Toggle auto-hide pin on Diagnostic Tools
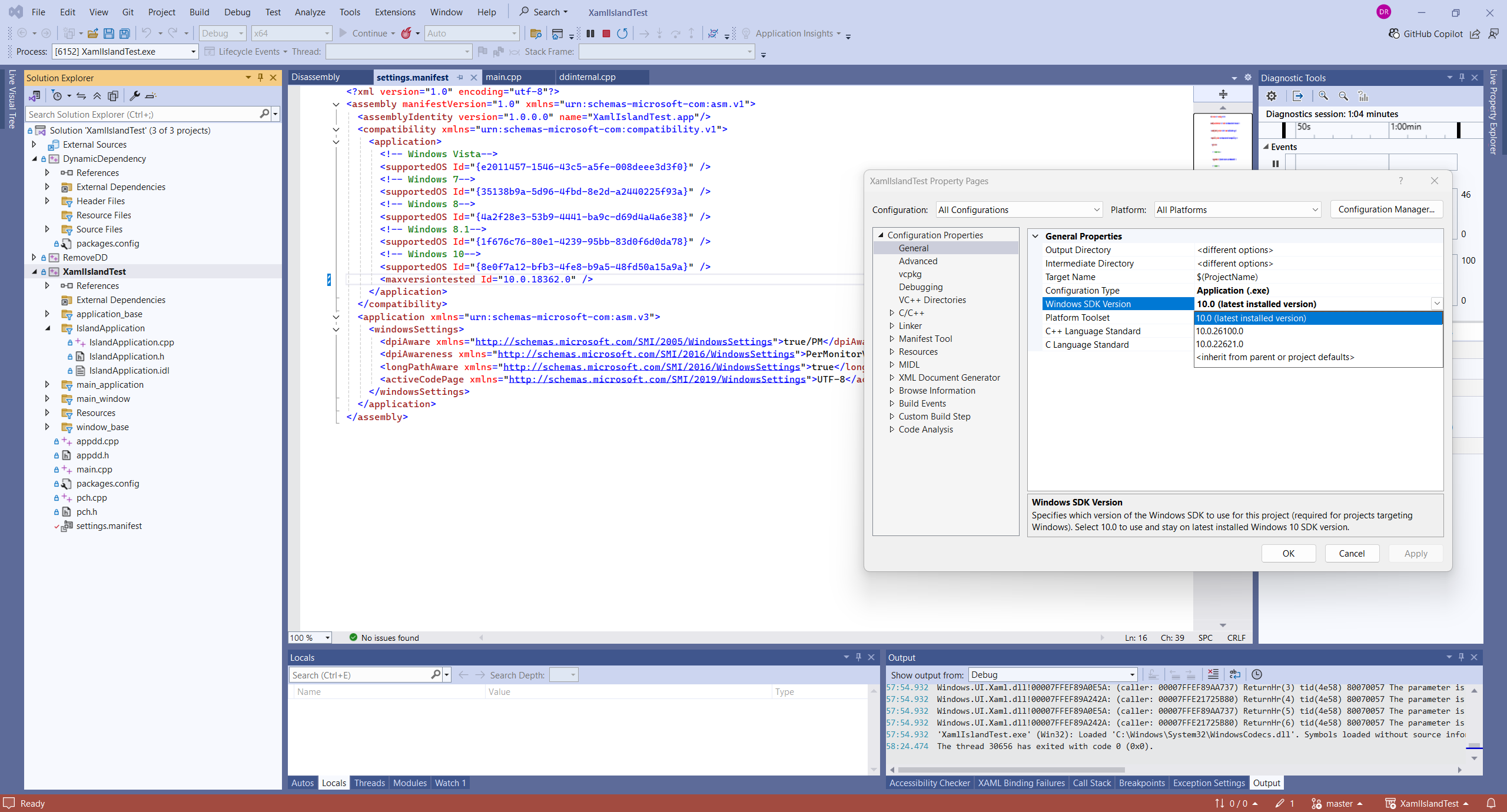 [1462, 78]
